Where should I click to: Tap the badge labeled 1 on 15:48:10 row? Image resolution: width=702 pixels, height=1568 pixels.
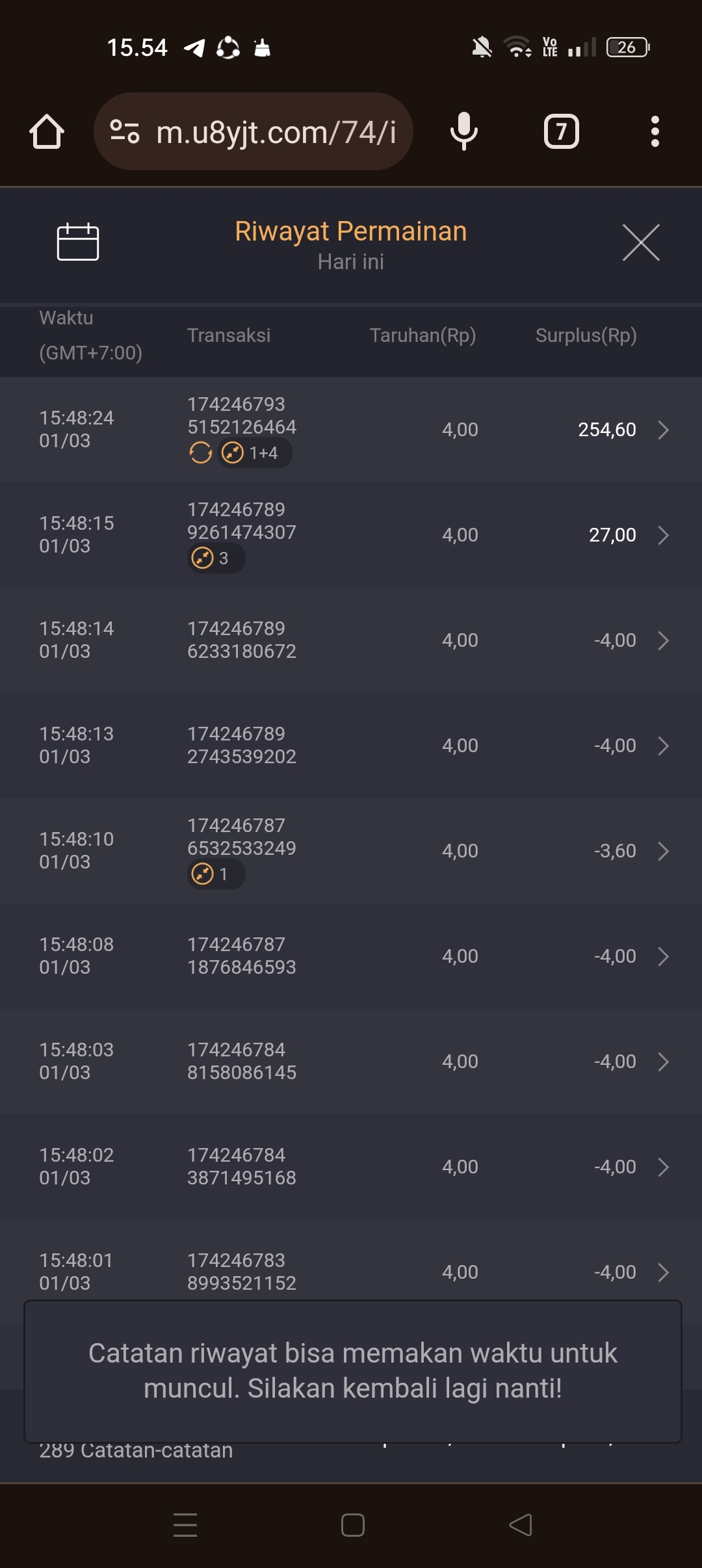click(216, 874)
